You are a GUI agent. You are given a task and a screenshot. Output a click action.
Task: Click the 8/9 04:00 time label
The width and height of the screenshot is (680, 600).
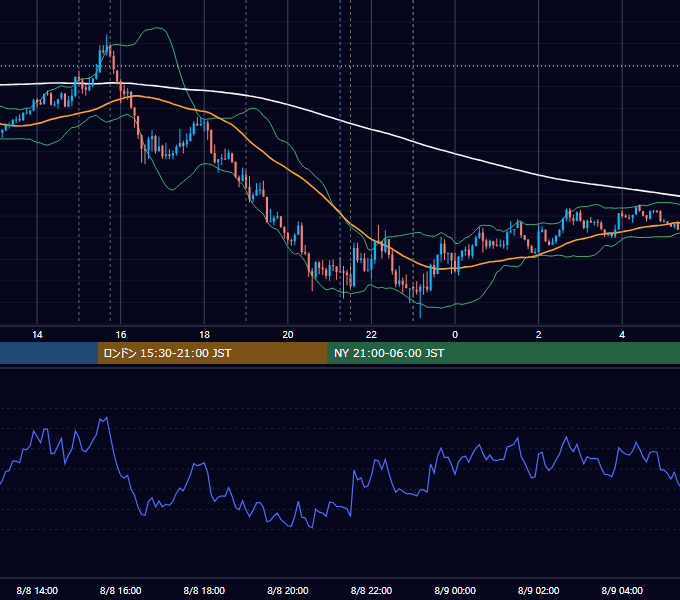coord(622,590)
